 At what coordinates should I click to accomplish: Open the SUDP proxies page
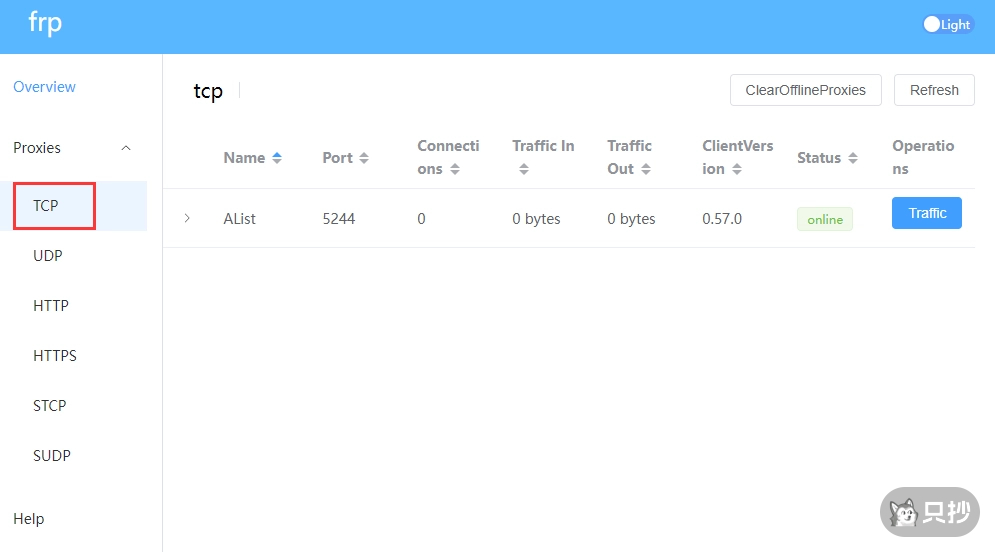(x=52, y=456)
